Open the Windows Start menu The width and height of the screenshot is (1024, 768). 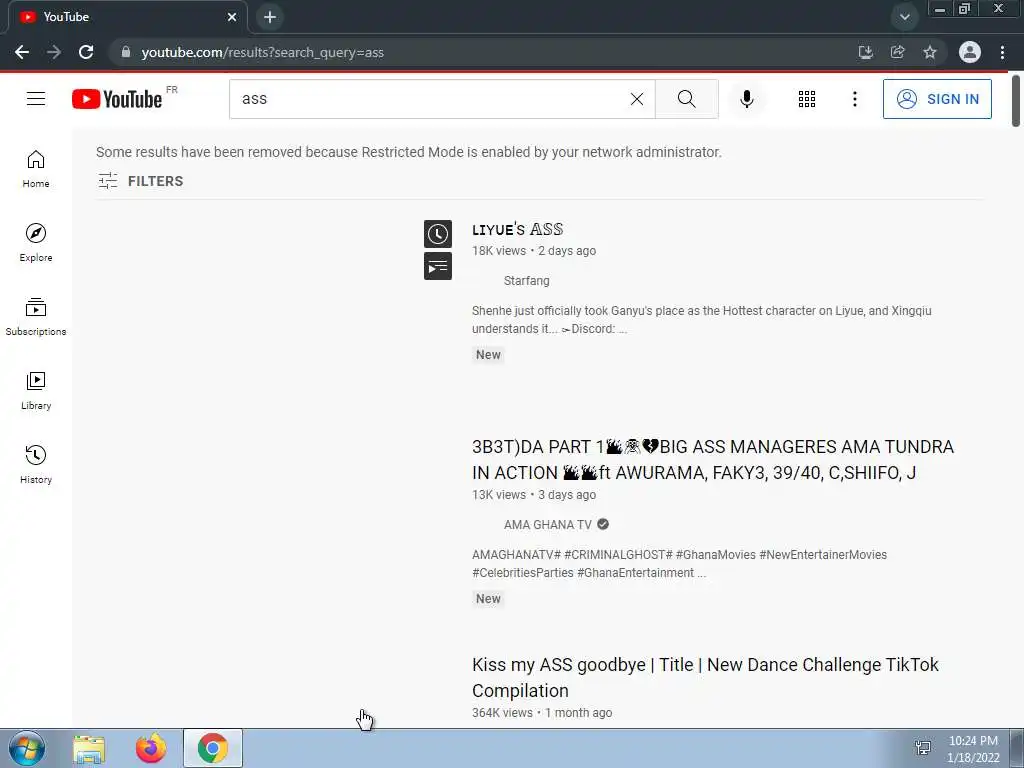click(x=27, y=748)
